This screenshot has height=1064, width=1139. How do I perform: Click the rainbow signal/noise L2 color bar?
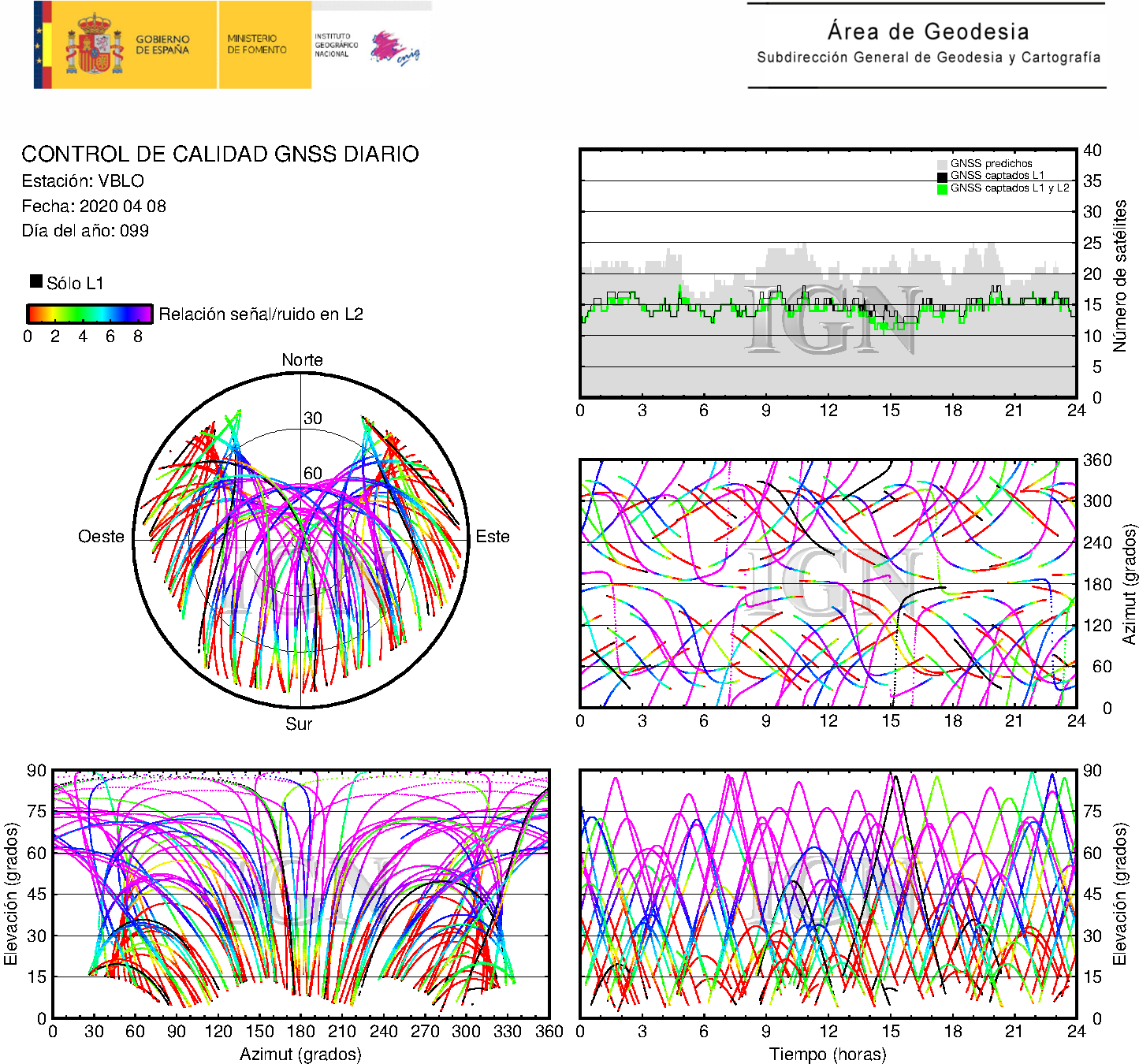tap(89, 314)
